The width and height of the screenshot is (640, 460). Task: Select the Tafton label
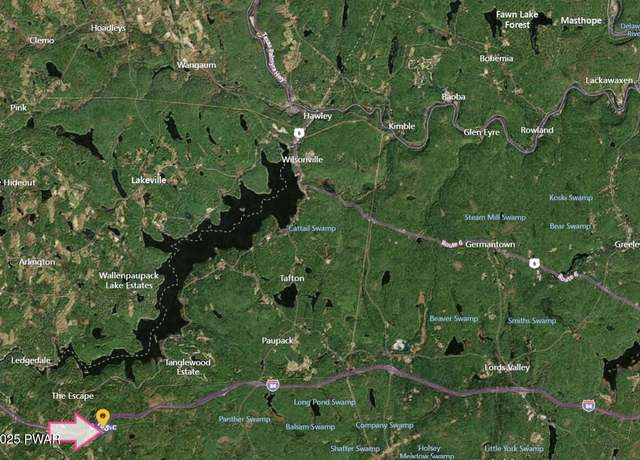tap(292, 278)
